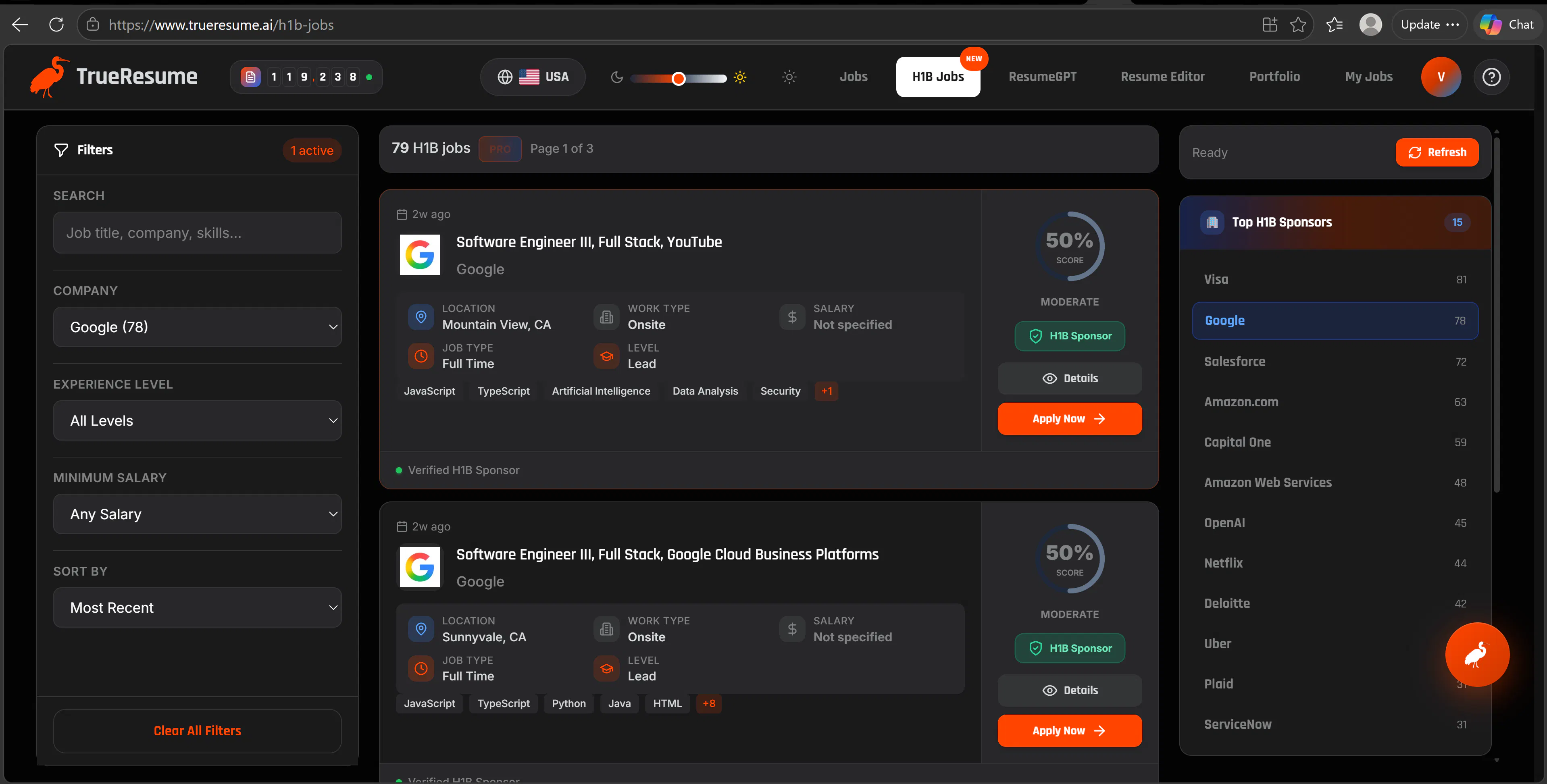1547x784 pixels.
Task: Expand the Experience Level dropdown
Action: pos(198,421)
